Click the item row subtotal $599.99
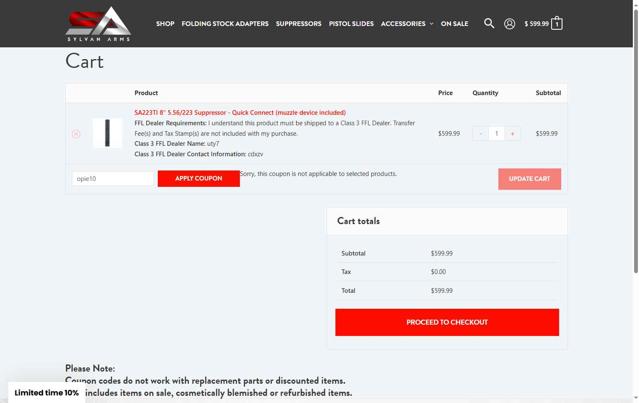Viewport: 639px width, 403px height. [x=546, y=134]
